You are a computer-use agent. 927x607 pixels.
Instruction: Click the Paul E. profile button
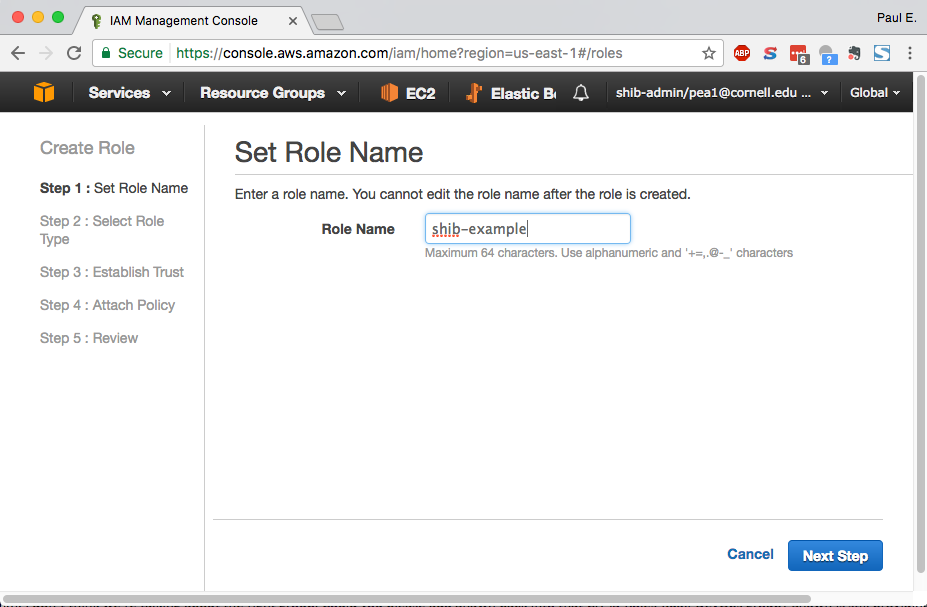pos(896,18)
